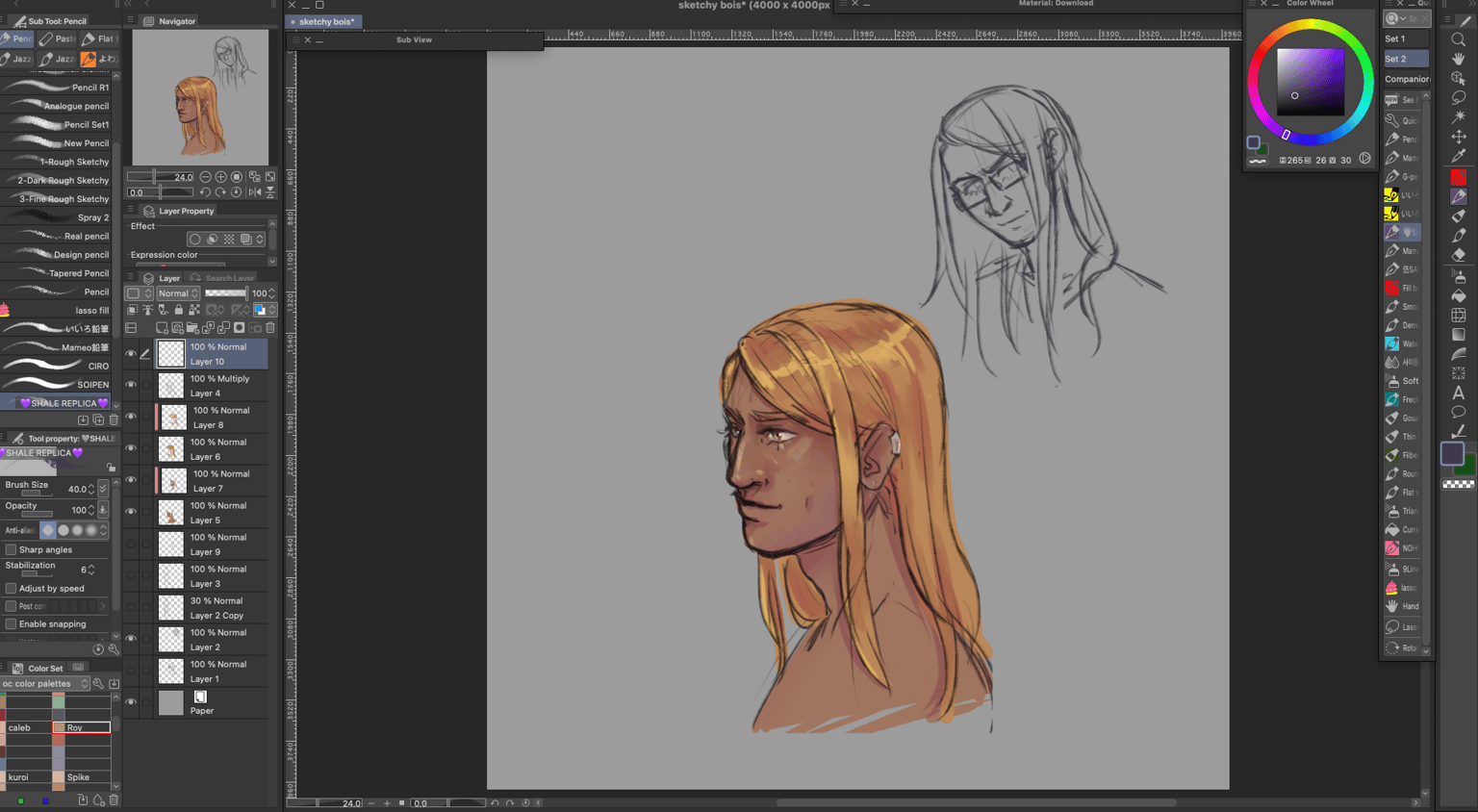Screen dimensions: 1478x812
Task: Pick the Roy color swatch
Action: point(82,727)
